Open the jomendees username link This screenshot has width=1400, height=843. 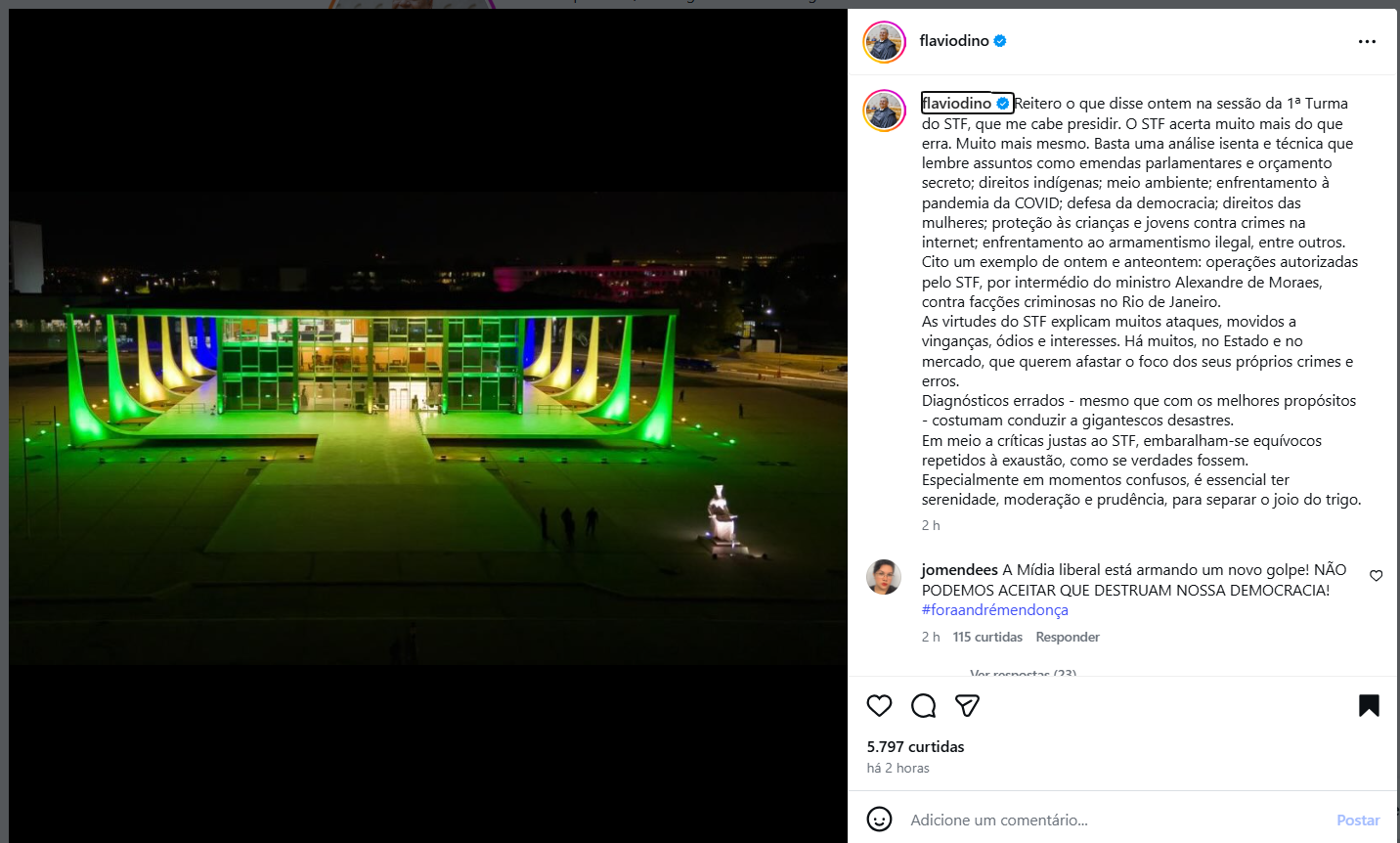[x=959, y=570]
